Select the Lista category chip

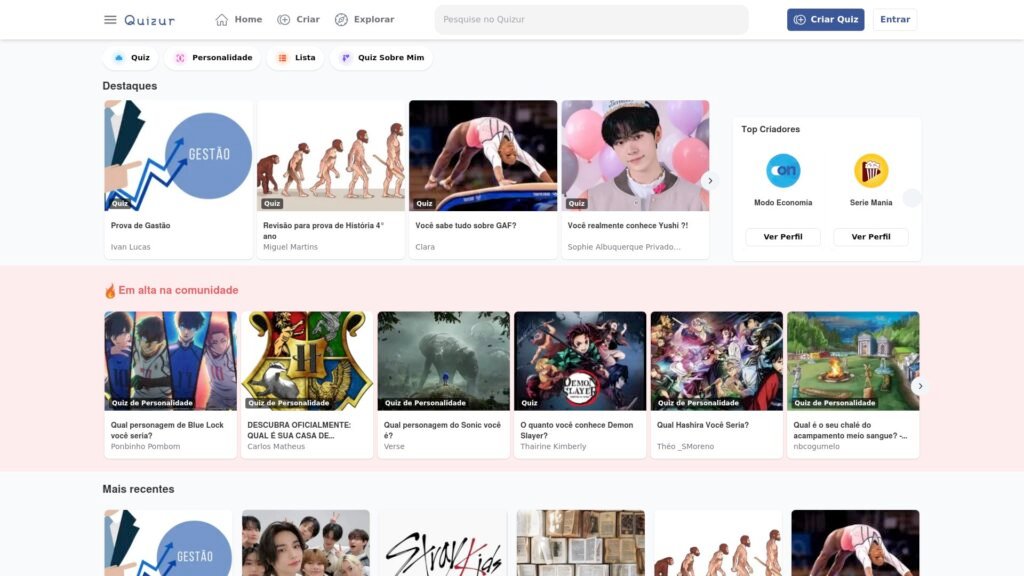coord(297,58)
